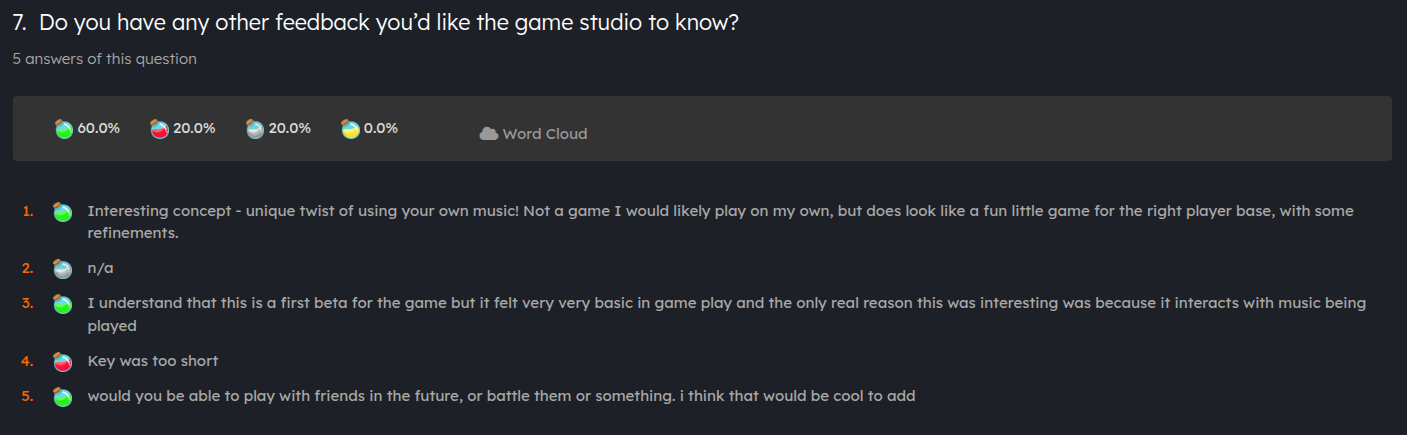Screen dimensions: 1407x435
Task: Click the cloud icon beside Word Cloud
Action: click(489, 134)
